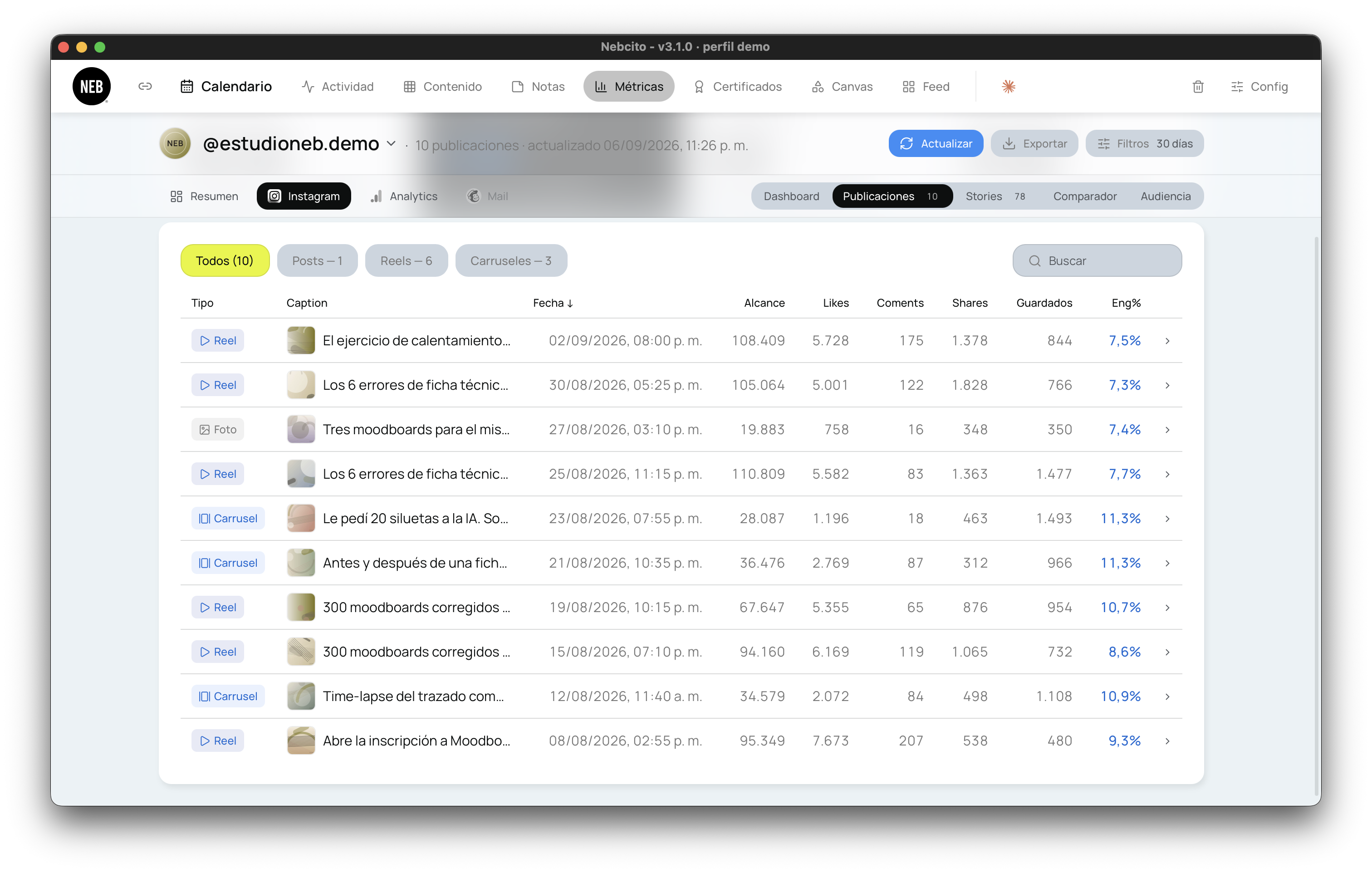Open the Canvas section
The width and height of the screenshot is (1372, 873).
(x=842, y=87)
